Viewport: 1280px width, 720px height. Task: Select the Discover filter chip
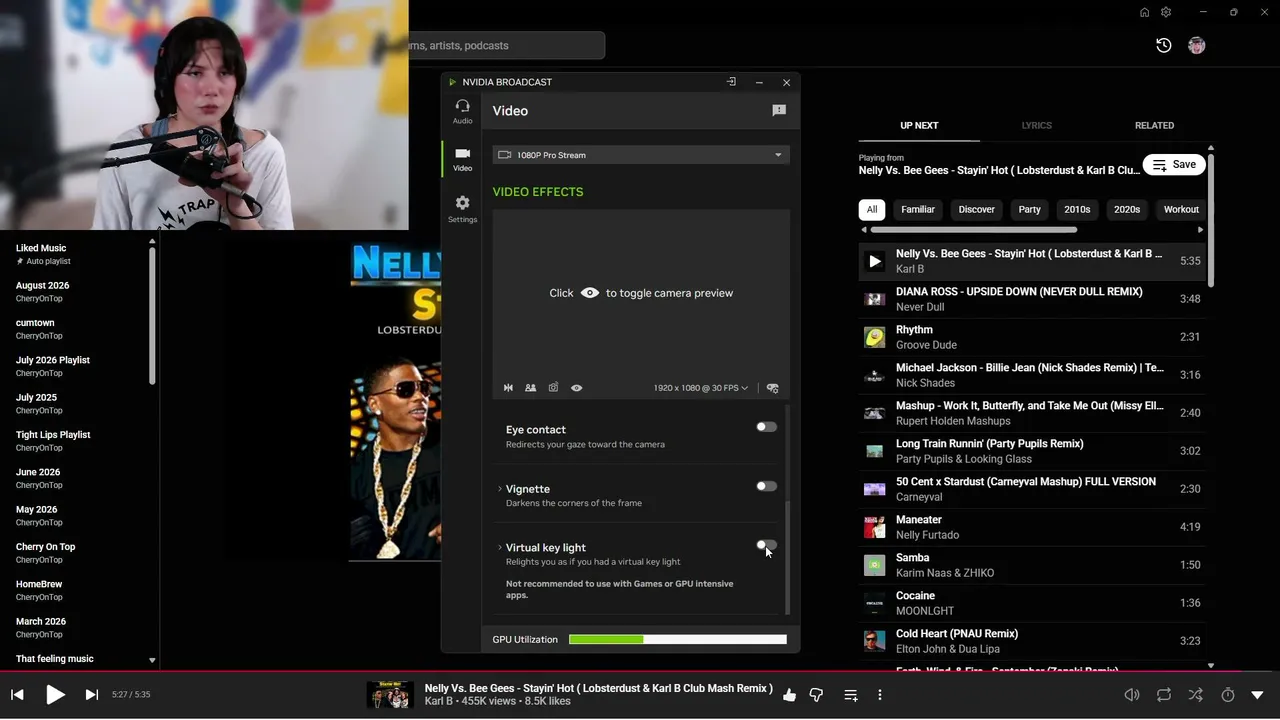click(977, 210)
